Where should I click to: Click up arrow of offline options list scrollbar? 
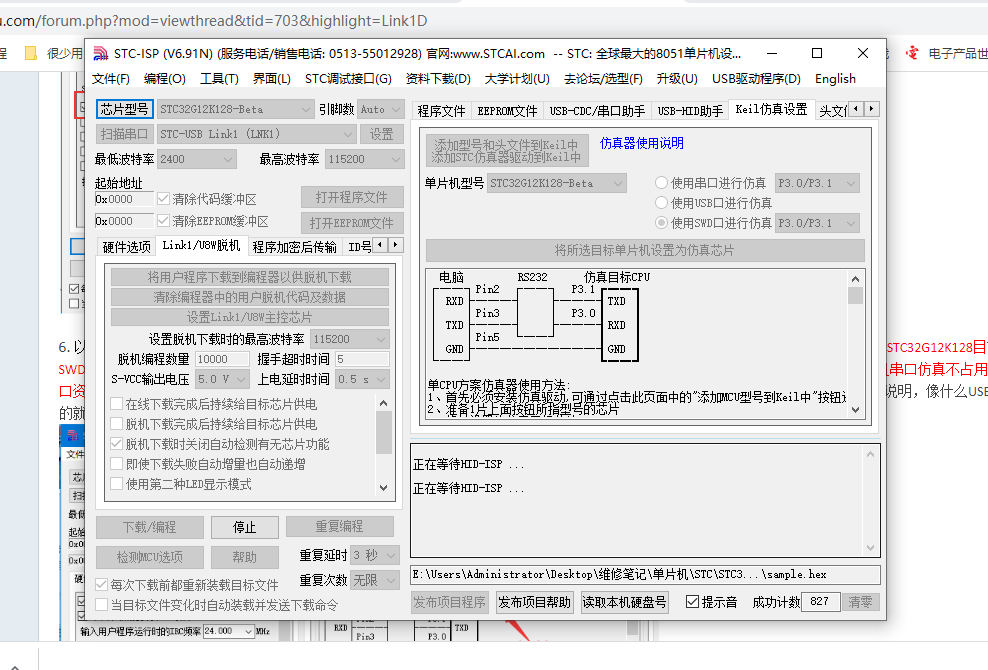pyautogui.click(x=384, y=403)
